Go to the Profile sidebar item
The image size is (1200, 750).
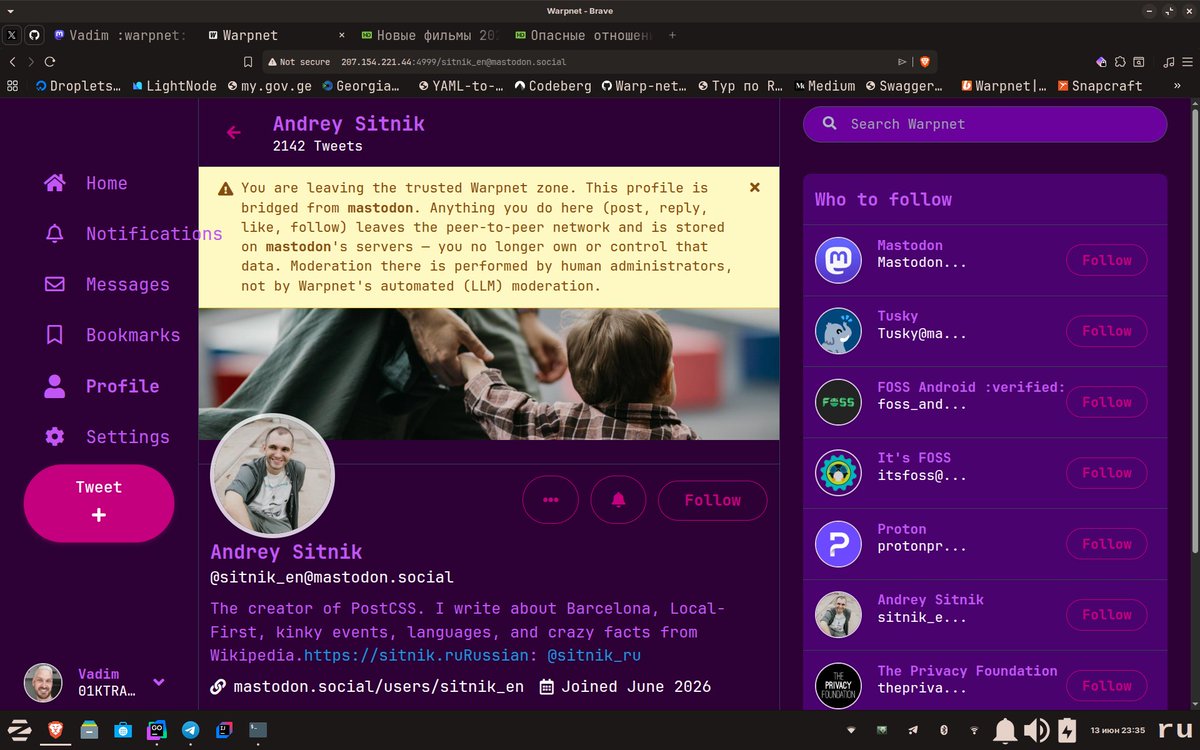101,386
